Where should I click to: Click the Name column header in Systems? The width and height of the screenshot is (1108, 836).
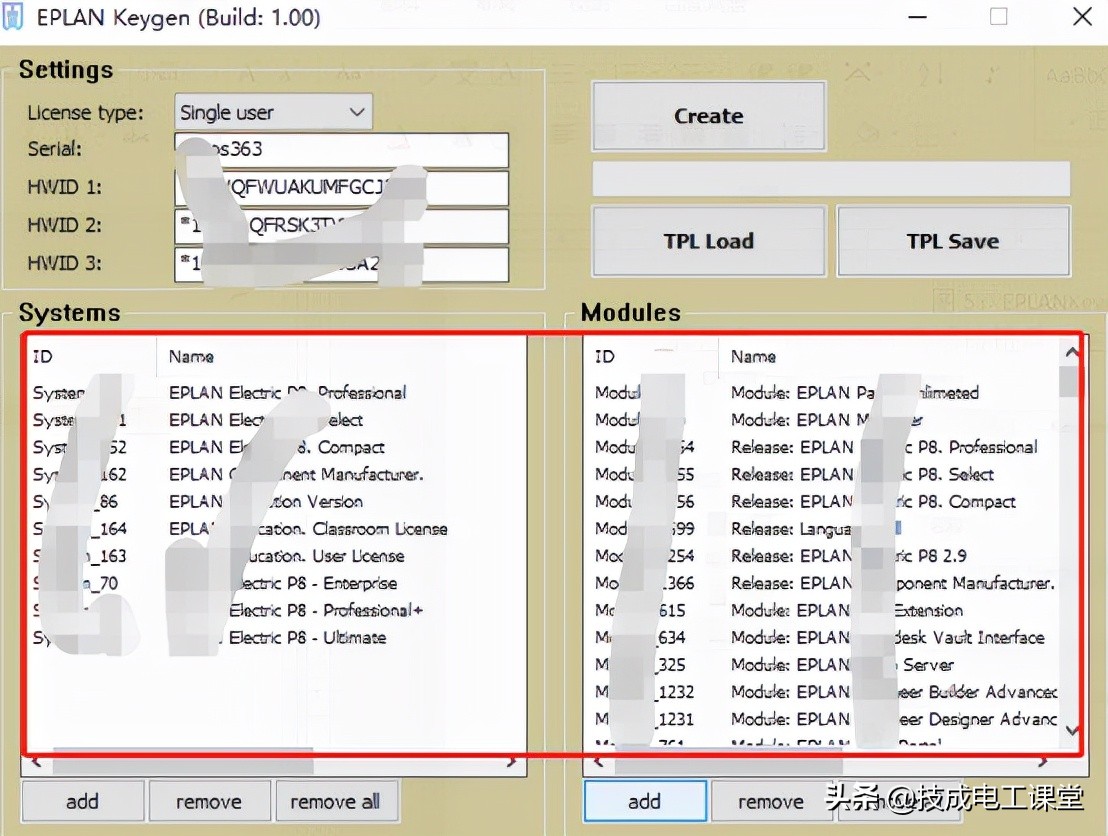(x=341, y=356)
